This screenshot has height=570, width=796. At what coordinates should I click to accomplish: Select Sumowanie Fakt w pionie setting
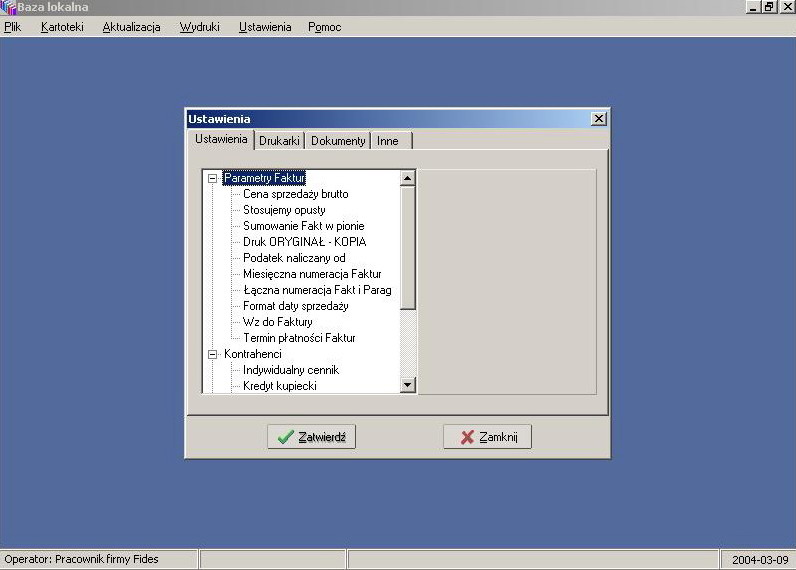click(304, 226)
